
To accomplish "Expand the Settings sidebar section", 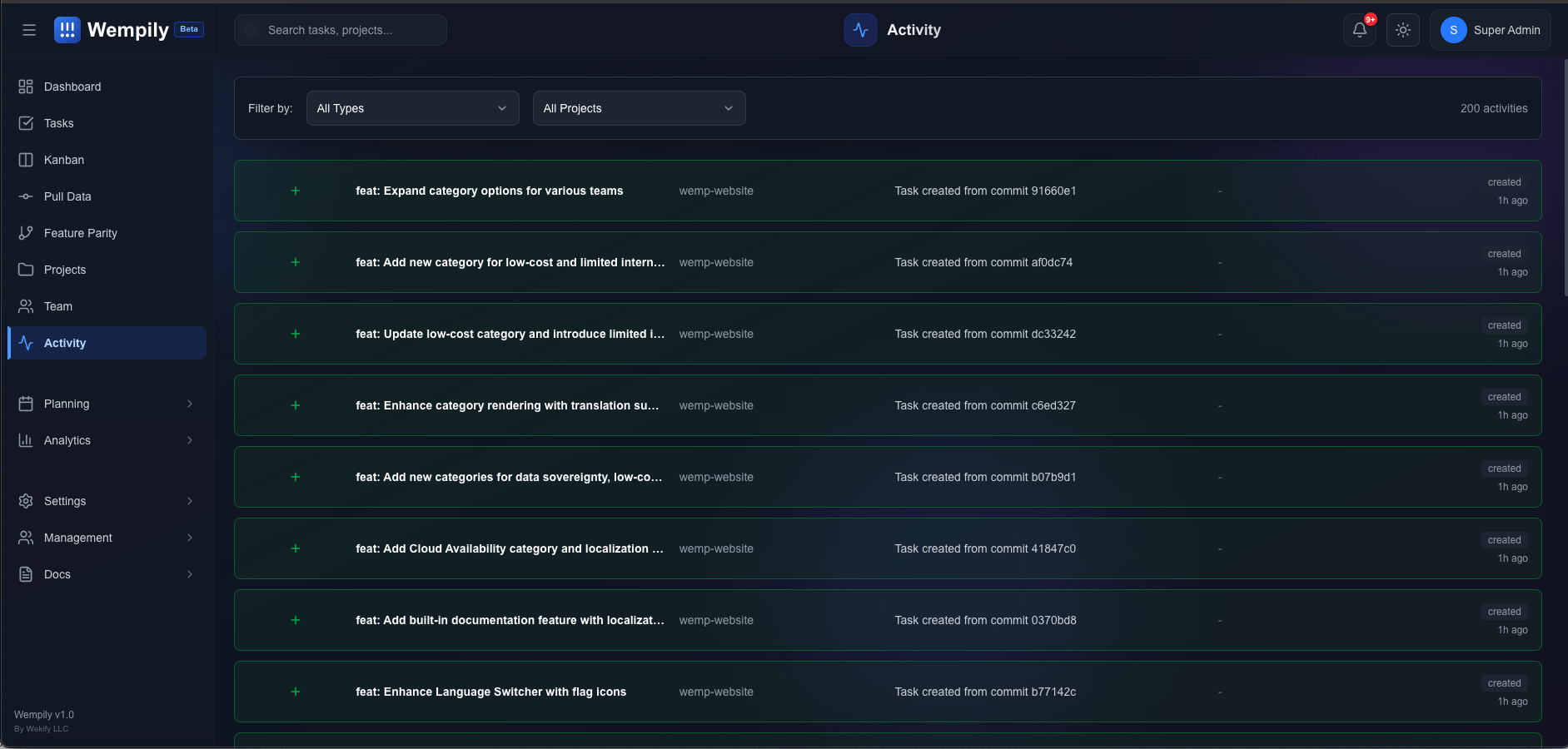I will click(107, 501).
